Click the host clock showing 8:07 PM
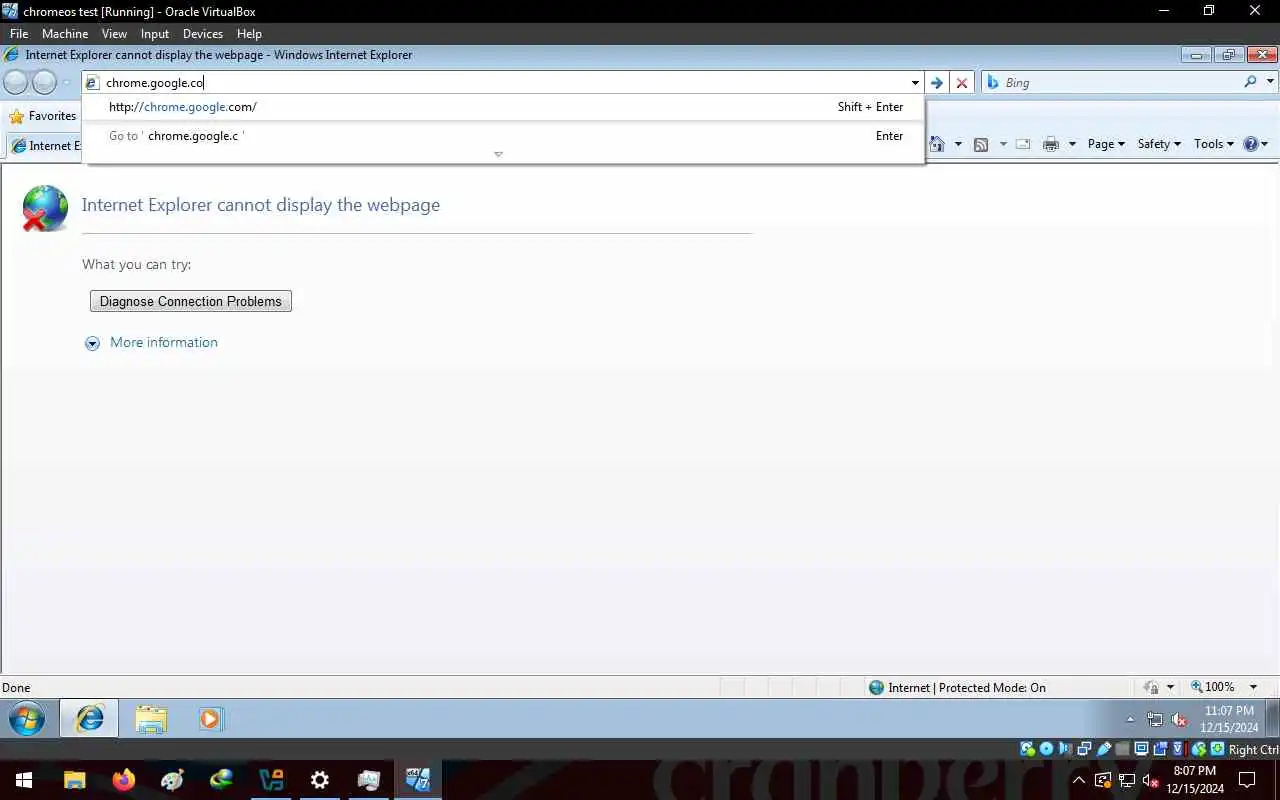The image size is (1280, 800). pyautogui.click(x=1194, y=780)
